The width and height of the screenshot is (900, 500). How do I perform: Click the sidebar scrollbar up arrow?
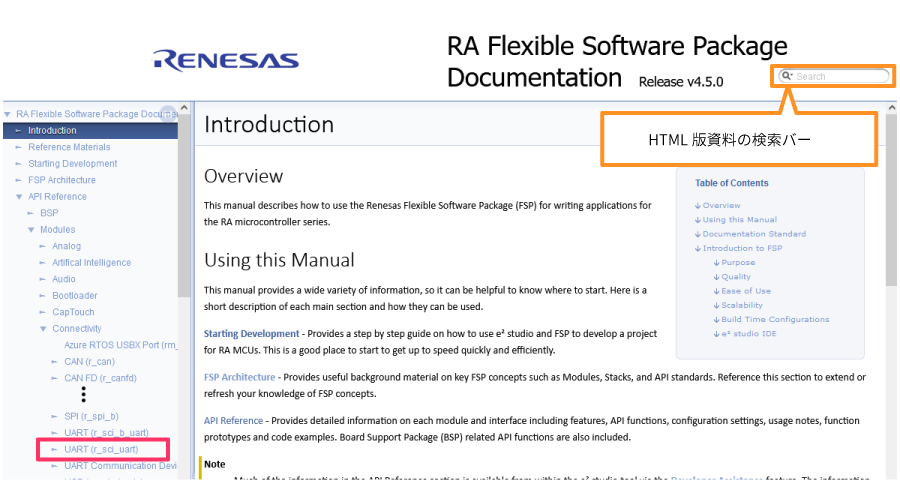[x=184, y=107]
